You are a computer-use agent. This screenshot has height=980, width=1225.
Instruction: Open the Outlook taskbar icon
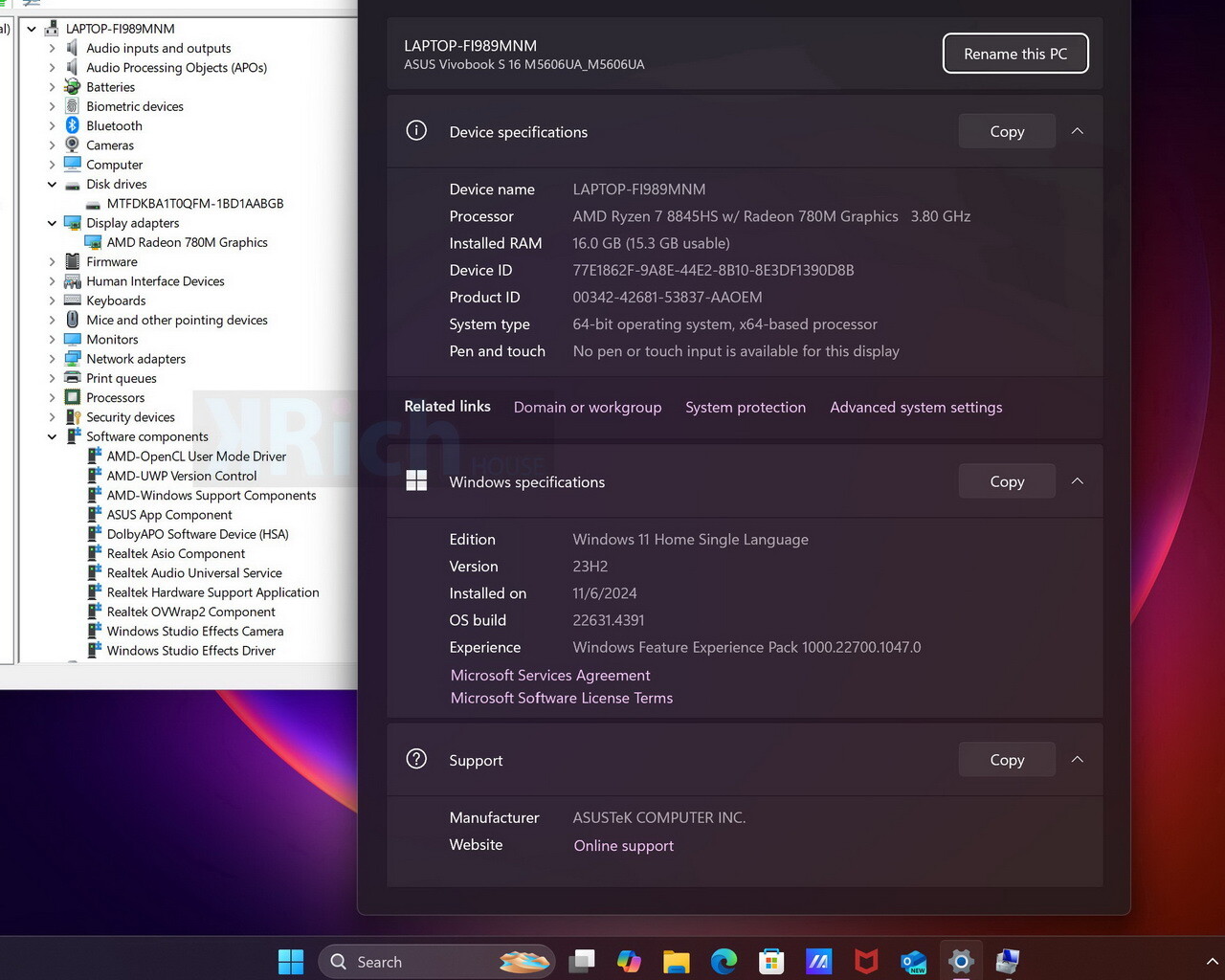(914, 961)
